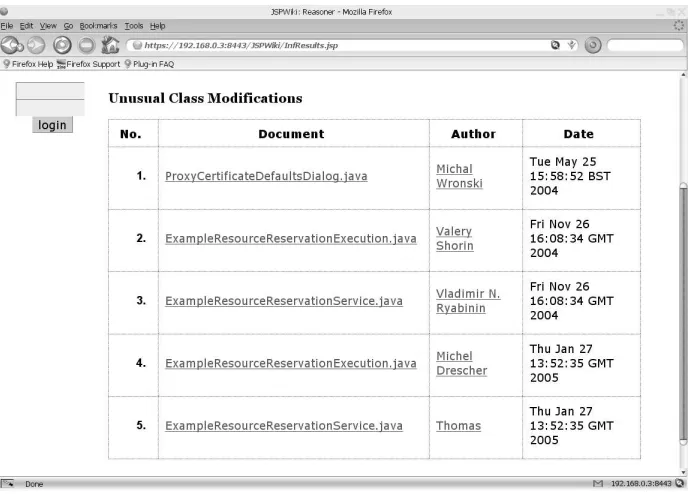Open Firefox Support bookmark
The width and height of the screenshot is (692, 494).
[88, 64]
